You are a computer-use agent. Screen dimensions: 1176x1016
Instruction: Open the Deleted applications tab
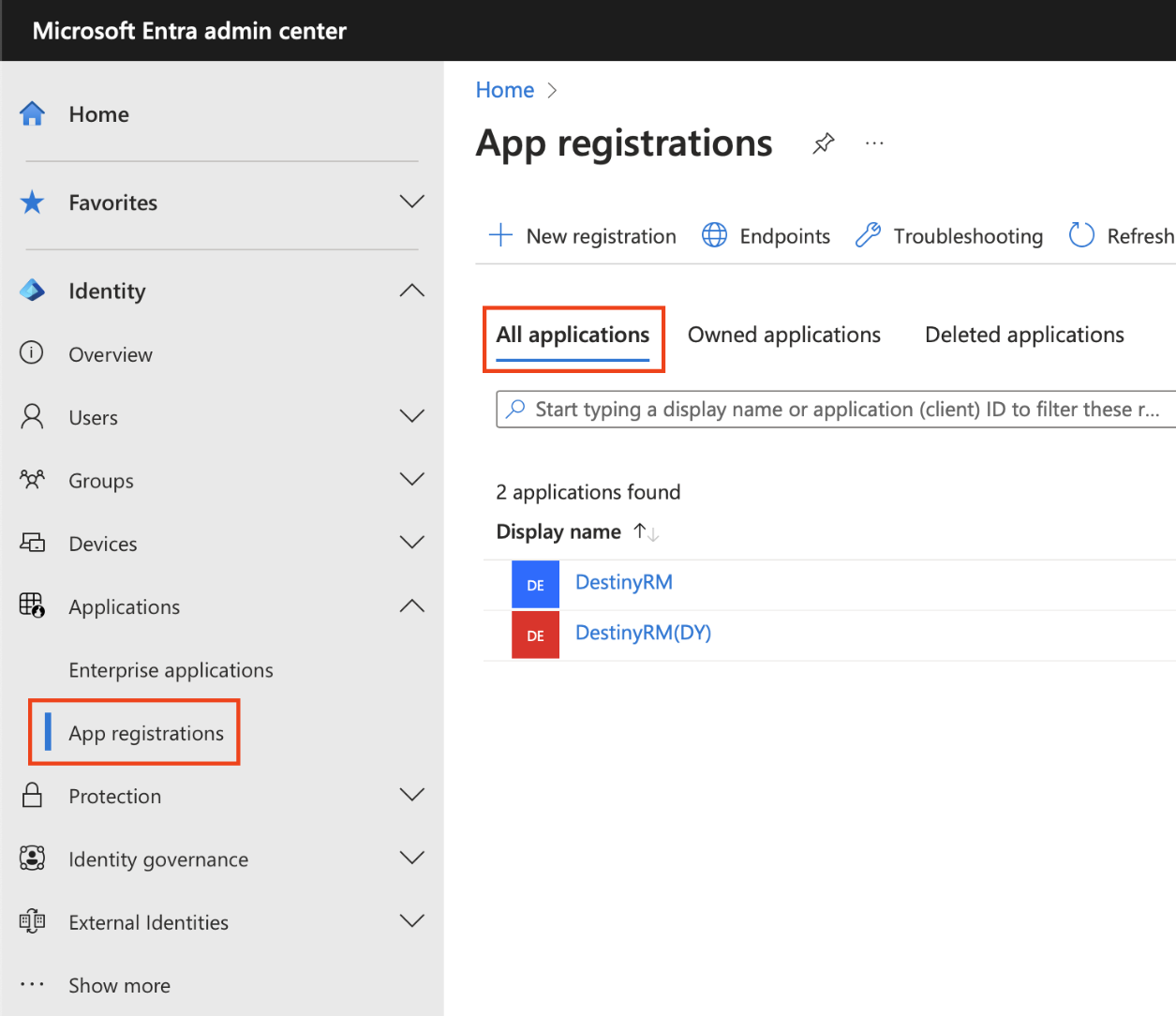point(1023,335)
